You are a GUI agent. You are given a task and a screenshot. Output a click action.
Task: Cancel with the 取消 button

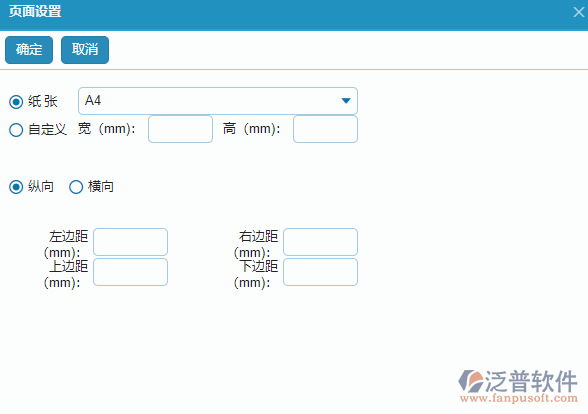pyautogui.click(x=85, y=50)
